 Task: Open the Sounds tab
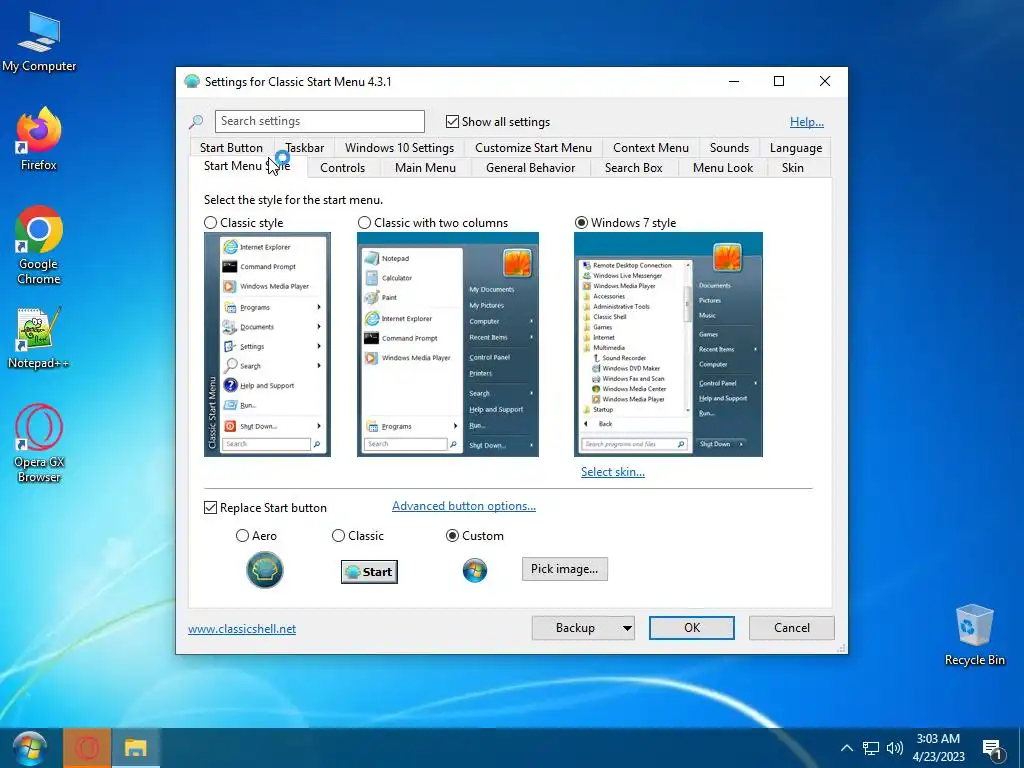click(729, 148)
